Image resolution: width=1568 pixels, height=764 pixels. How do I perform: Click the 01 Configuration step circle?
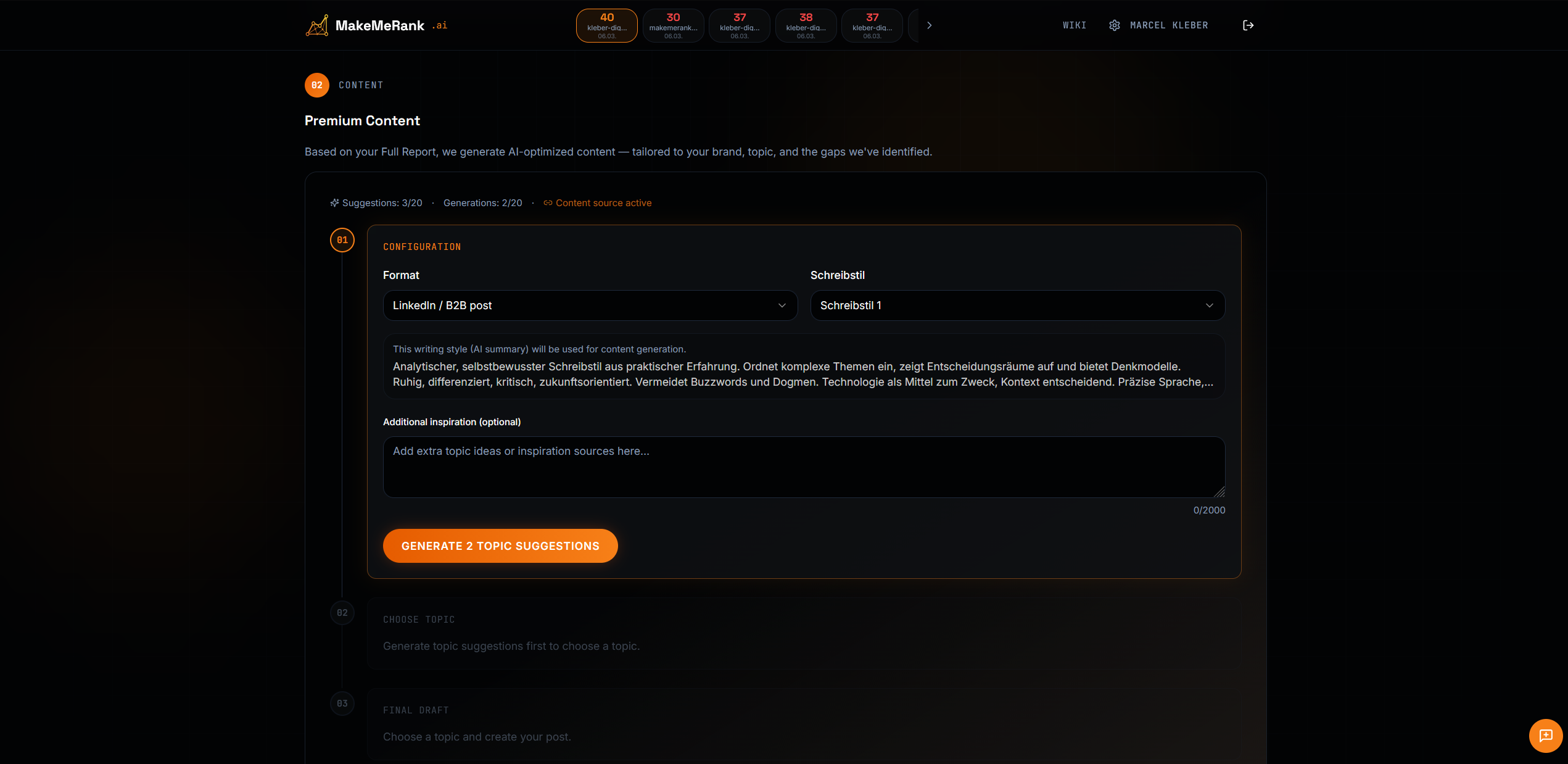point(342,240)
